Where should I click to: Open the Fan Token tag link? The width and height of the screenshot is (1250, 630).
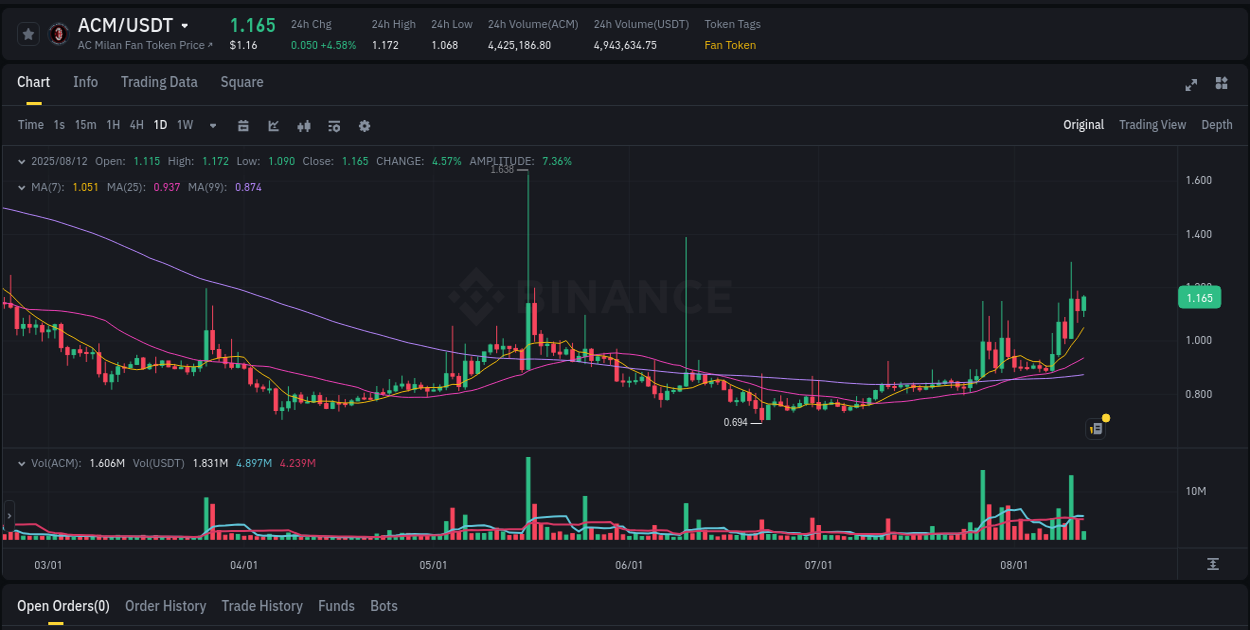pyautogui.click(x=730, y=45)
